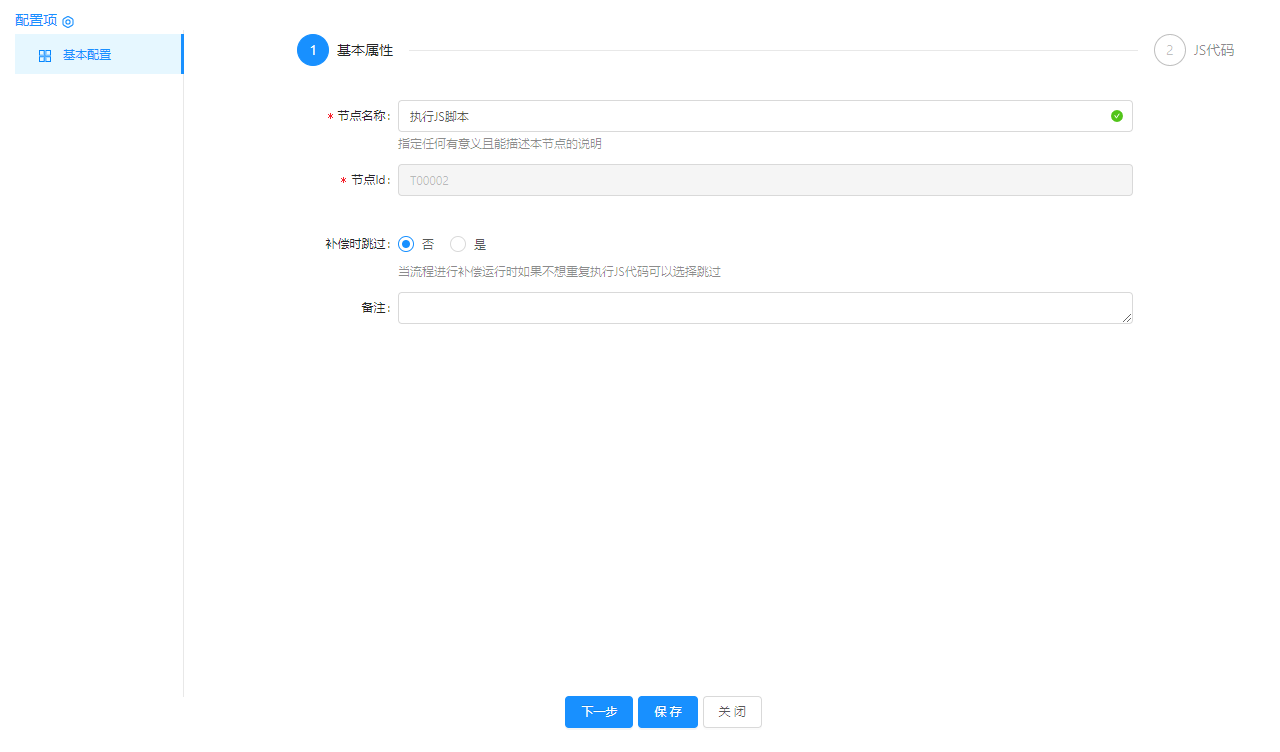
Task: Click the step 1 circle indicator
Action: [313, 50]
